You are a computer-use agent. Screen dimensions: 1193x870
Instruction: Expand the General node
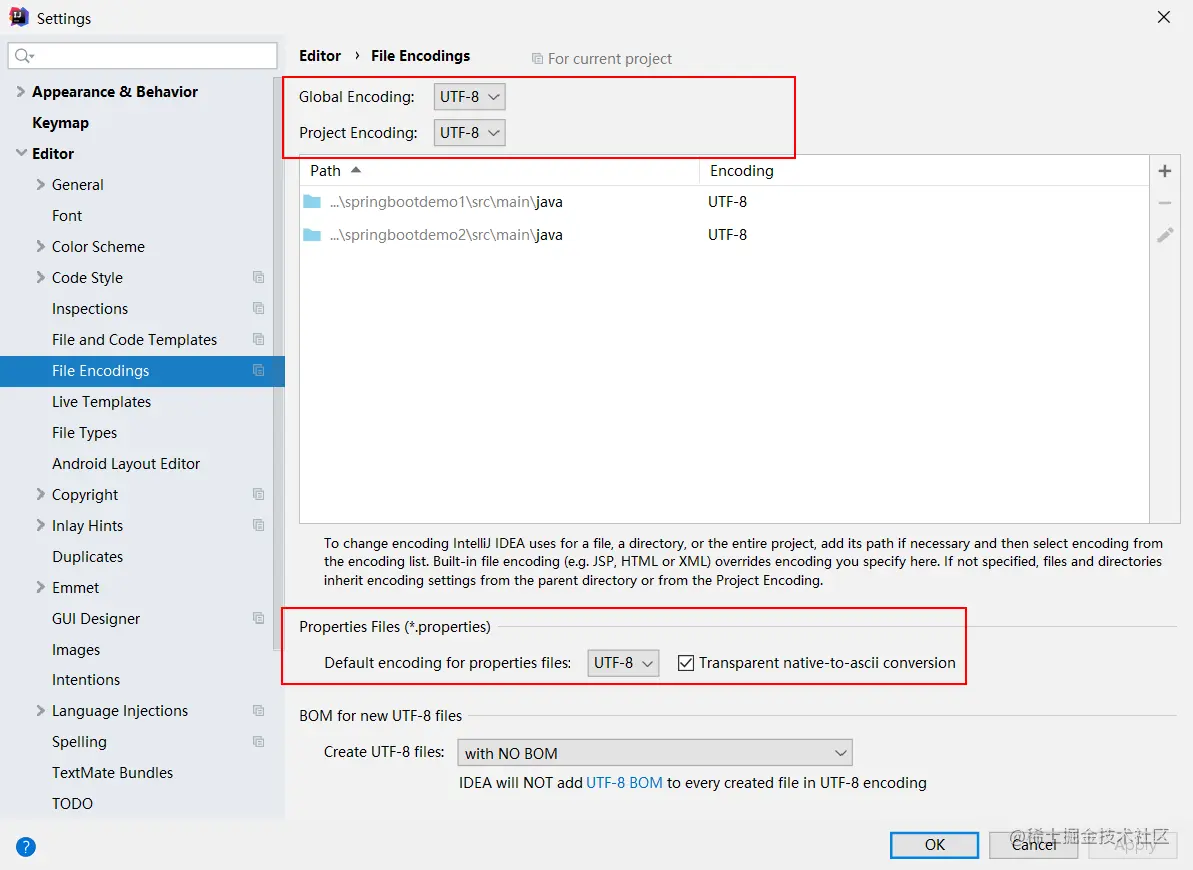pyautogui.click(x=40, y=184)
